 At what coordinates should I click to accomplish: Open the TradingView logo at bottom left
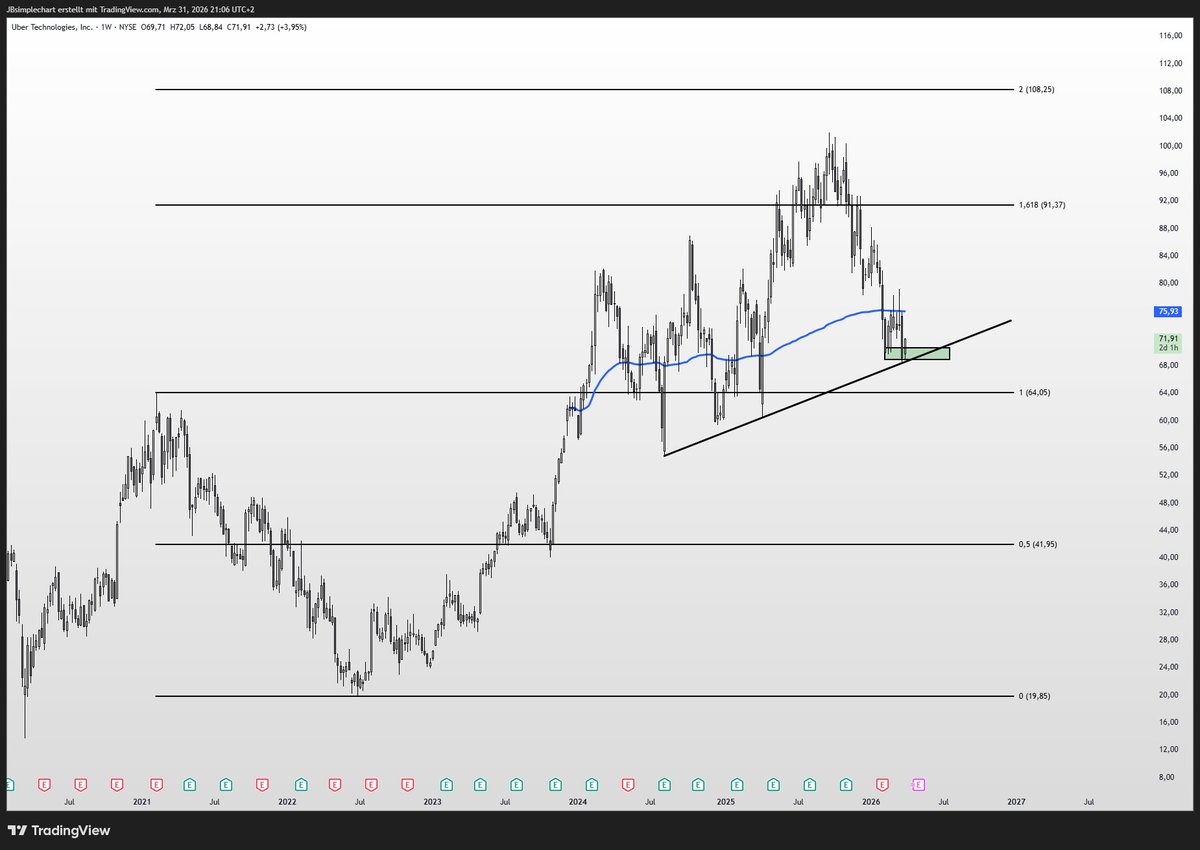(x=59, y=830)
